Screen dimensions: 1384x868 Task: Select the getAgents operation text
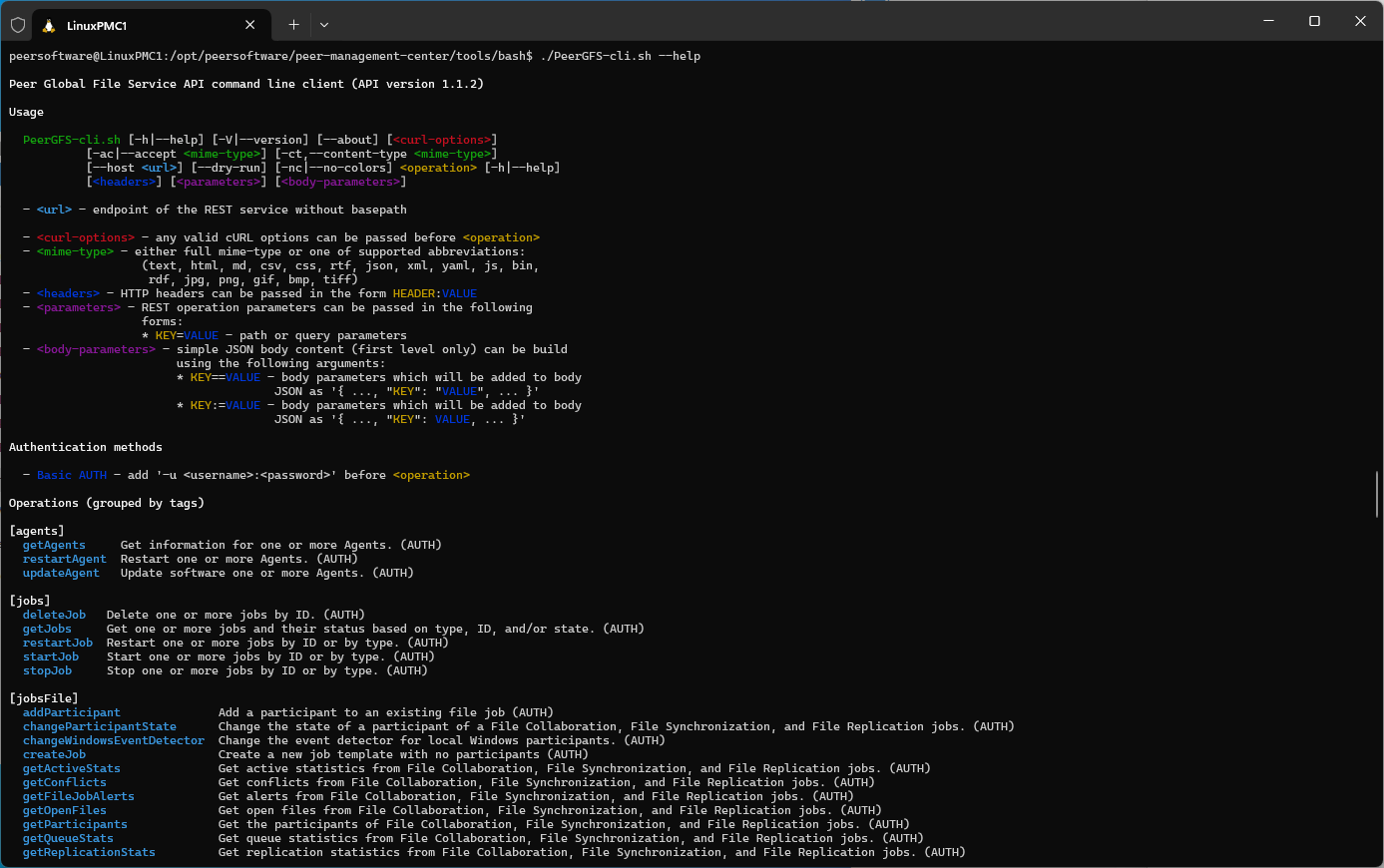coord(53,545)
